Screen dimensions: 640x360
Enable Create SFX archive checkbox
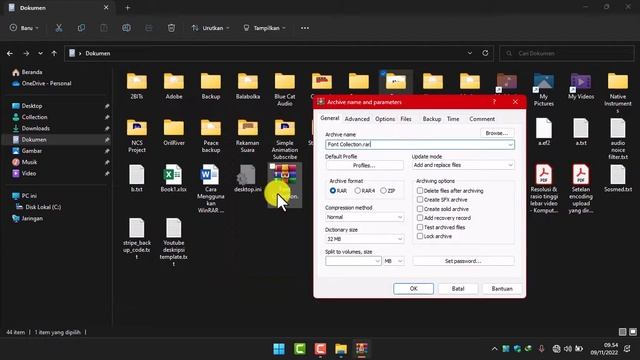[x=420, y=200]
